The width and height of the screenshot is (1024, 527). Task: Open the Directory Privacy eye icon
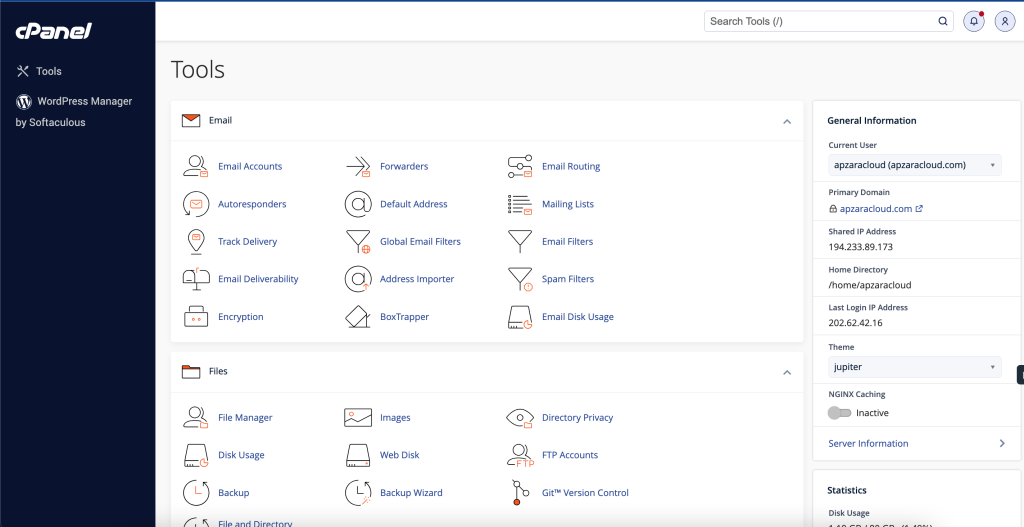pos(520,417)
